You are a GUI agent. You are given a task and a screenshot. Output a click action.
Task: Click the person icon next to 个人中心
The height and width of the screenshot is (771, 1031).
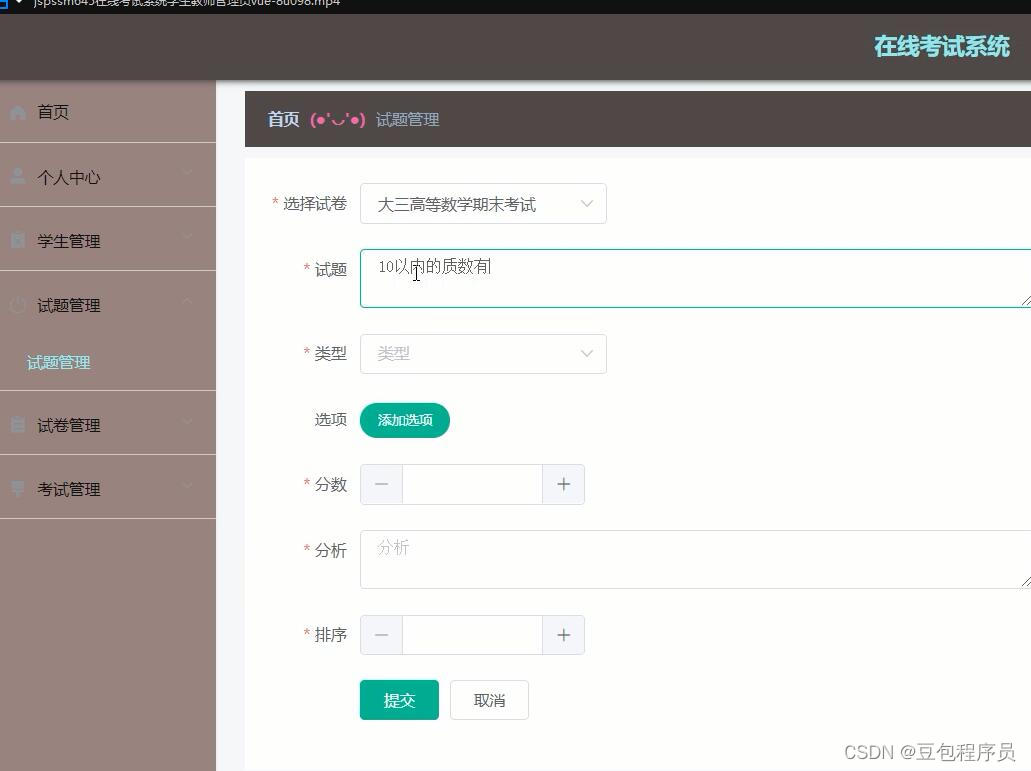coord(16,176)
